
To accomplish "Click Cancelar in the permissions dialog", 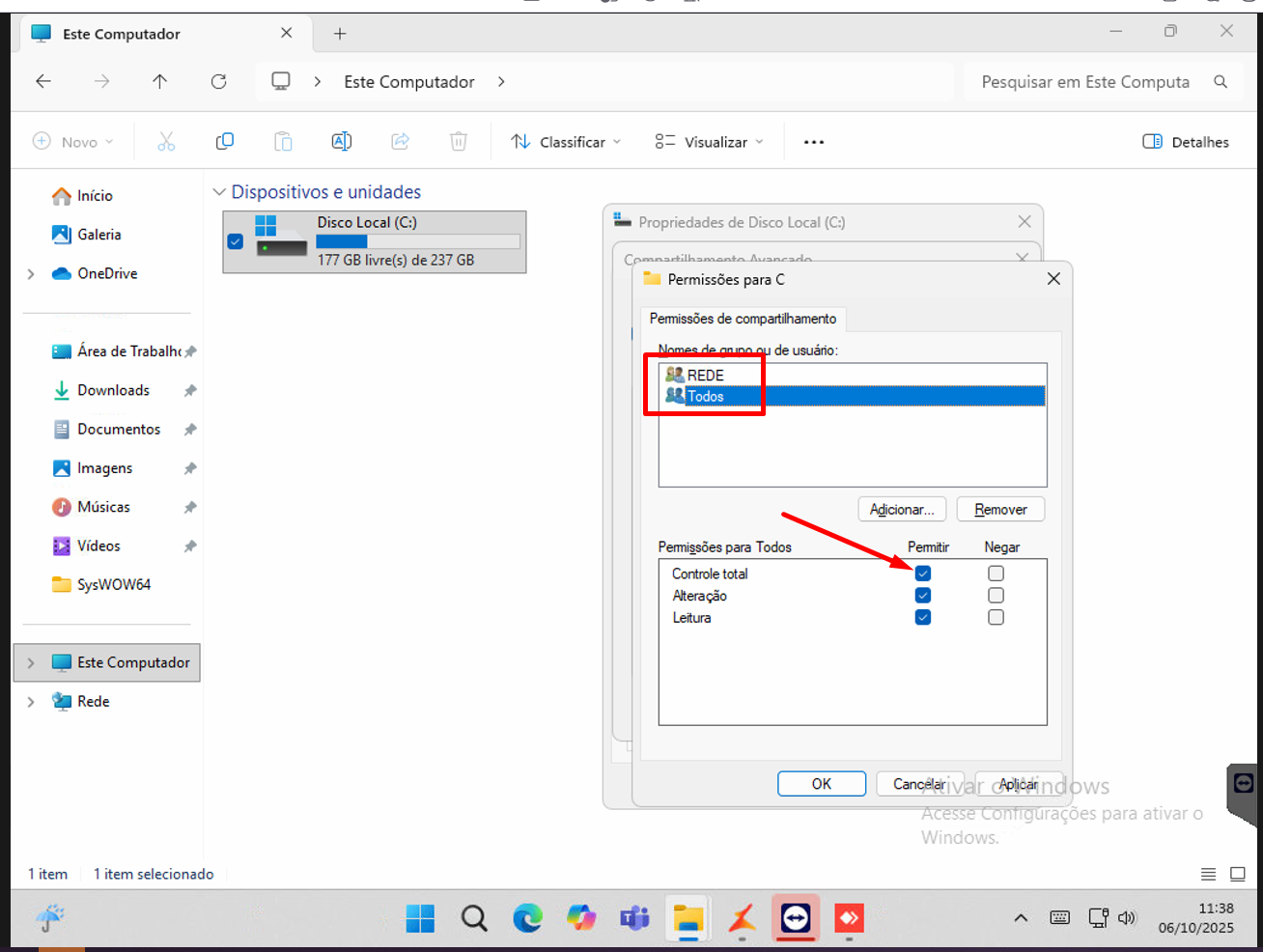I will click(x=920, y=784).
